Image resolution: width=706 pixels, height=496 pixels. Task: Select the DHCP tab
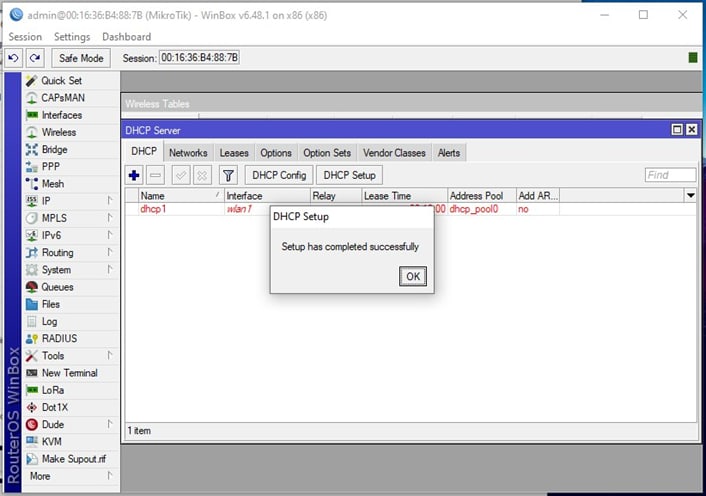tap(144, 152)
